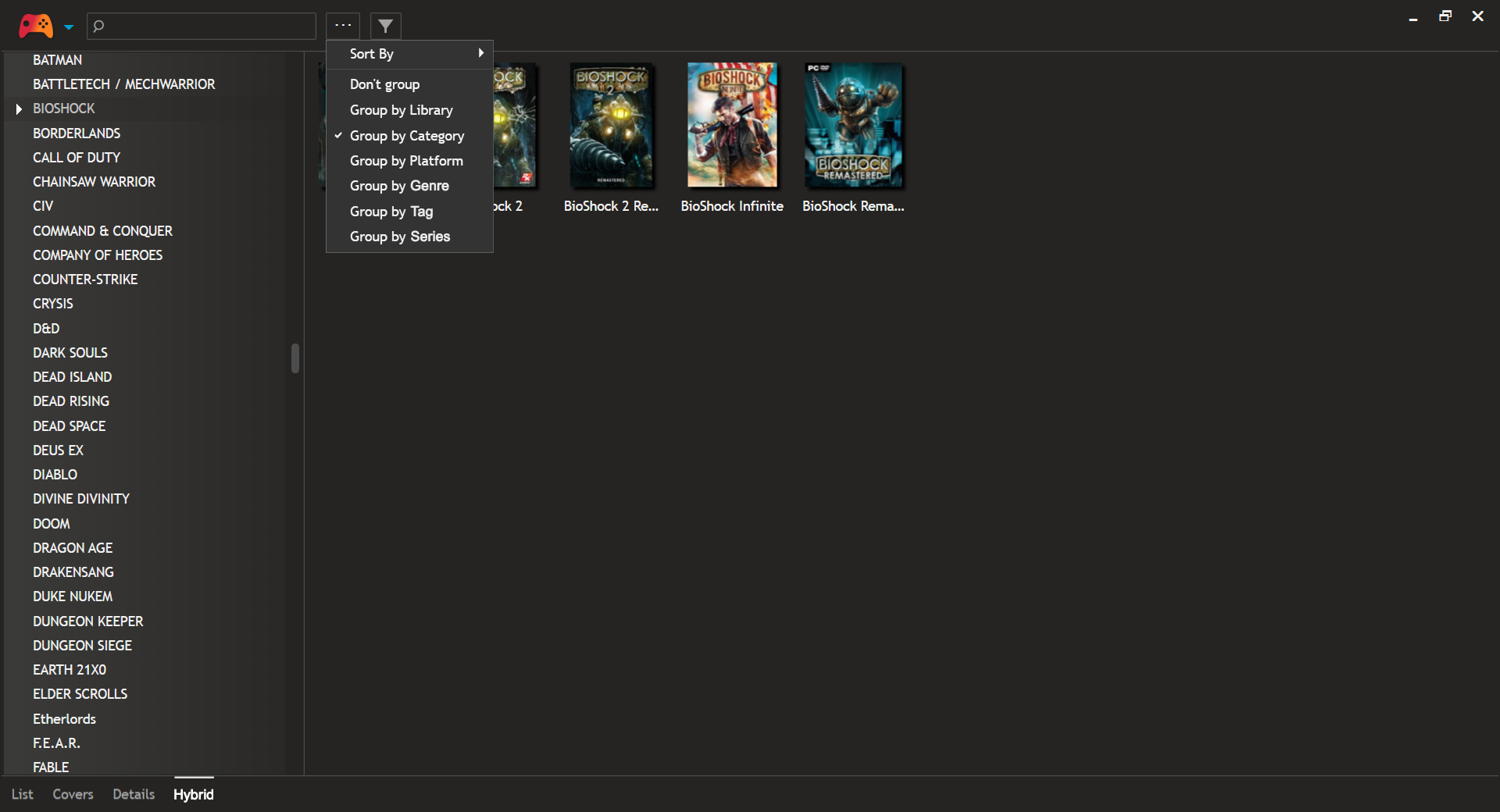Click BioShock Rema... title label
The width and height of the screenshot is (1500, 812).
coord(853,206)
